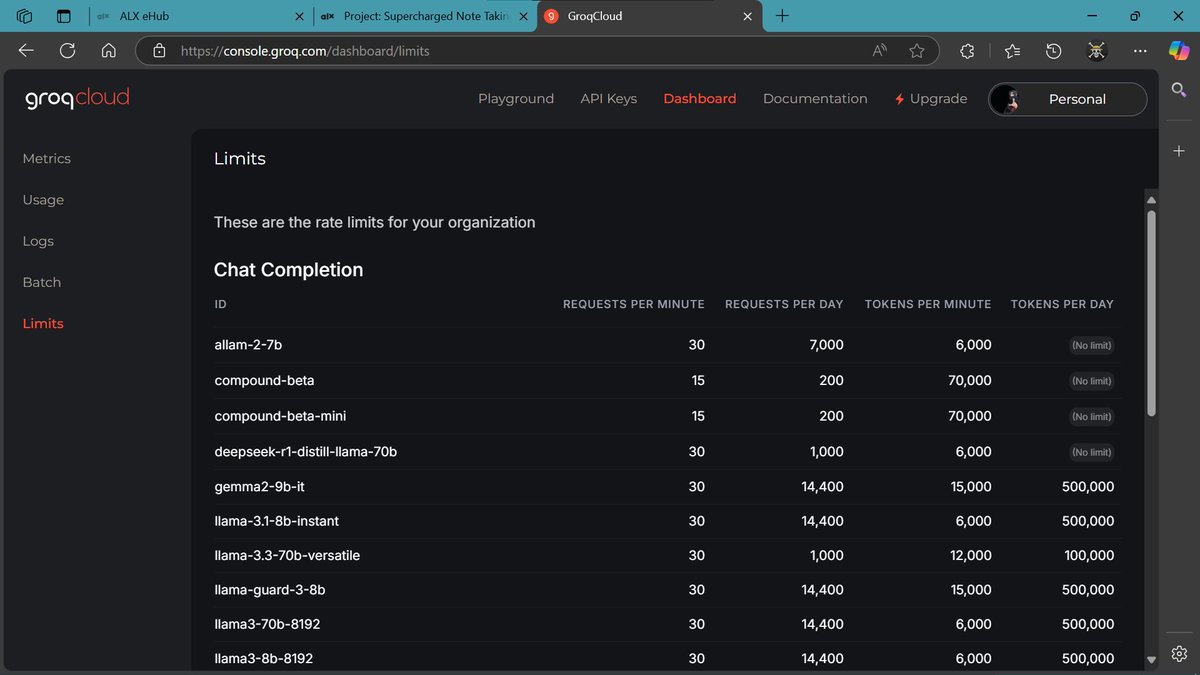Click the gemma2-9b-it model ID
The height and width of the screenshot is (675, 1200).
259,487
